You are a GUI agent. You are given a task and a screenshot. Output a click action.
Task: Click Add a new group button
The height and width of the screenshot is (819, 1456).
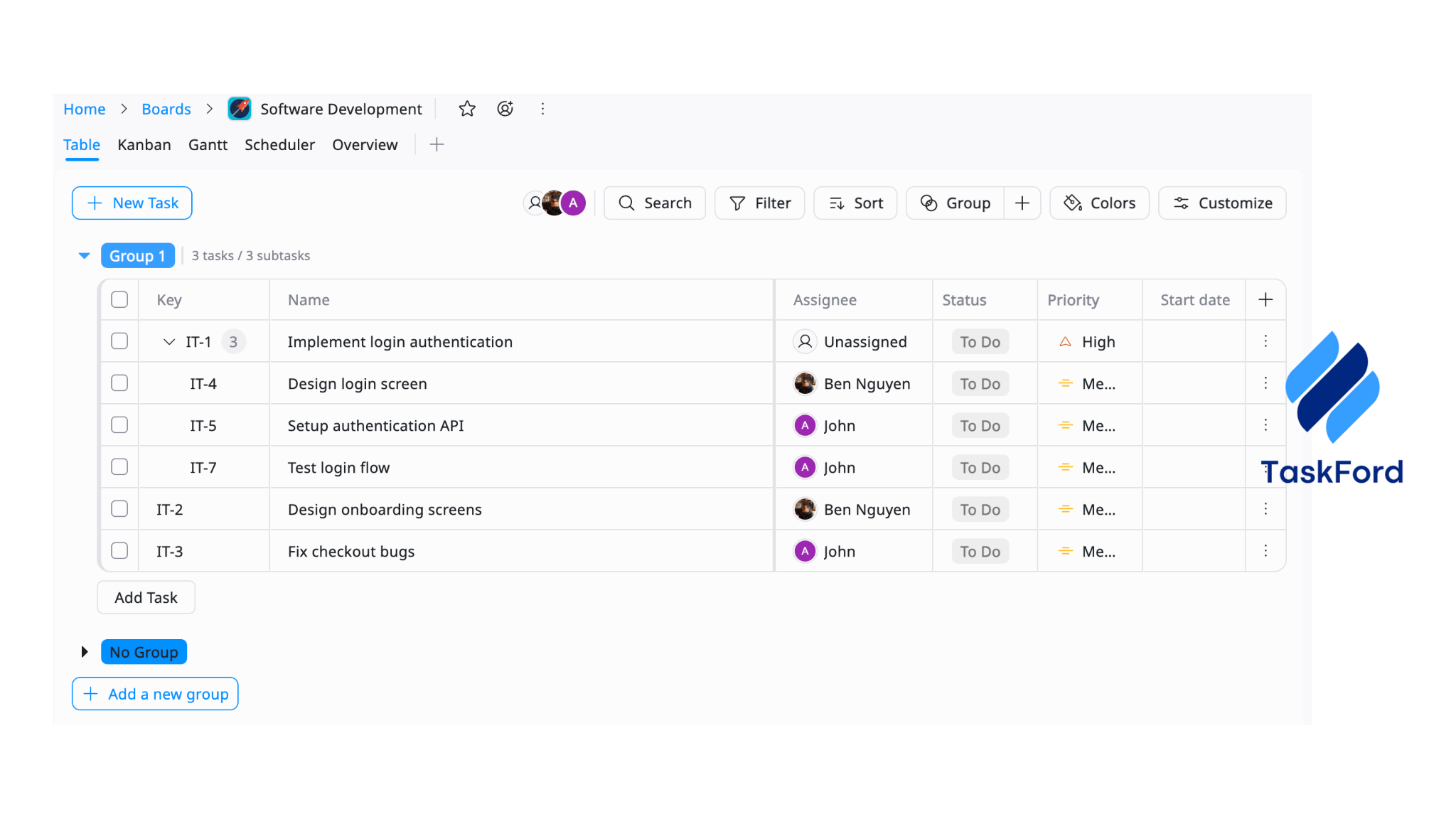coord(155,694)
